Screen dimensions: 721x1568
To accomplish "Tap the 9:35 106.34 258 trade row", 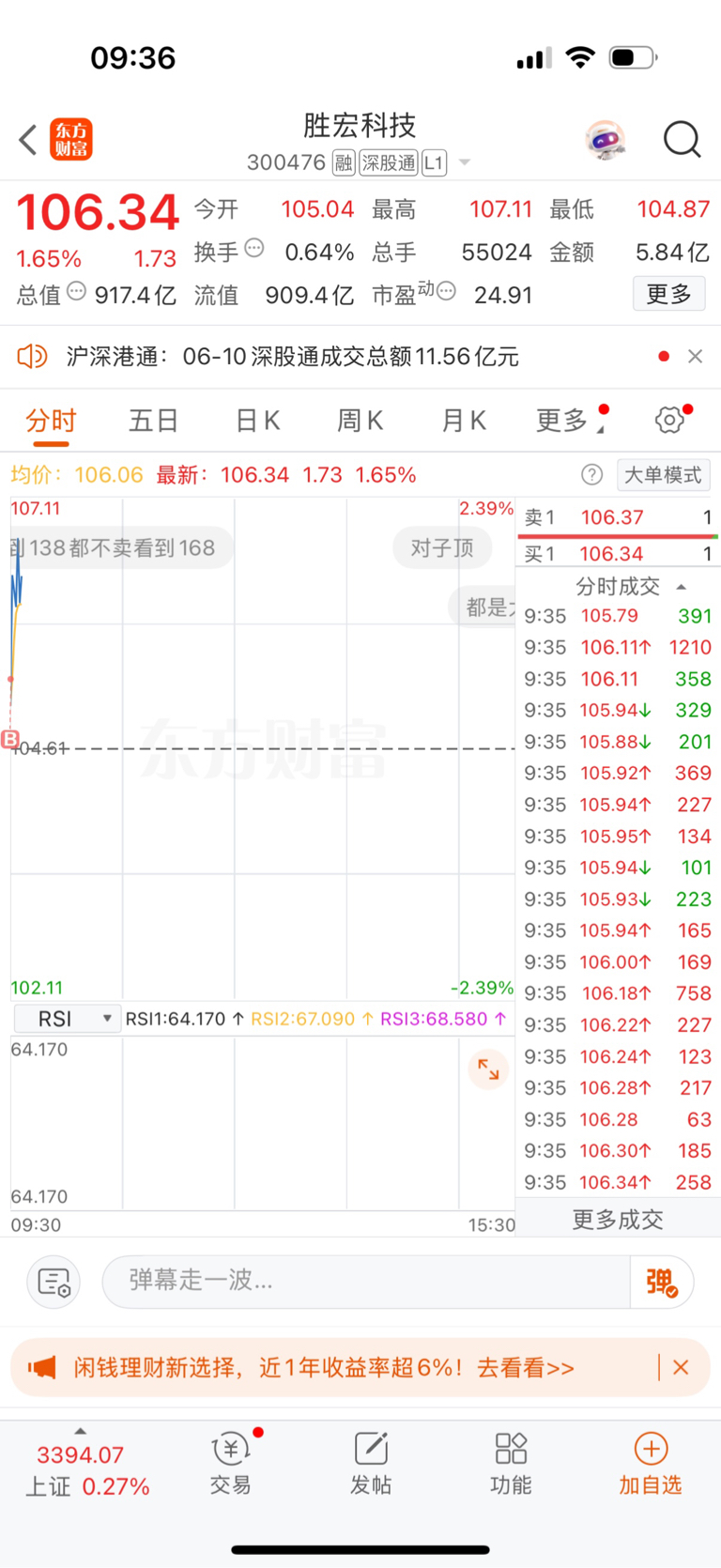I will pyautogui.click(x=618, y=1183).
